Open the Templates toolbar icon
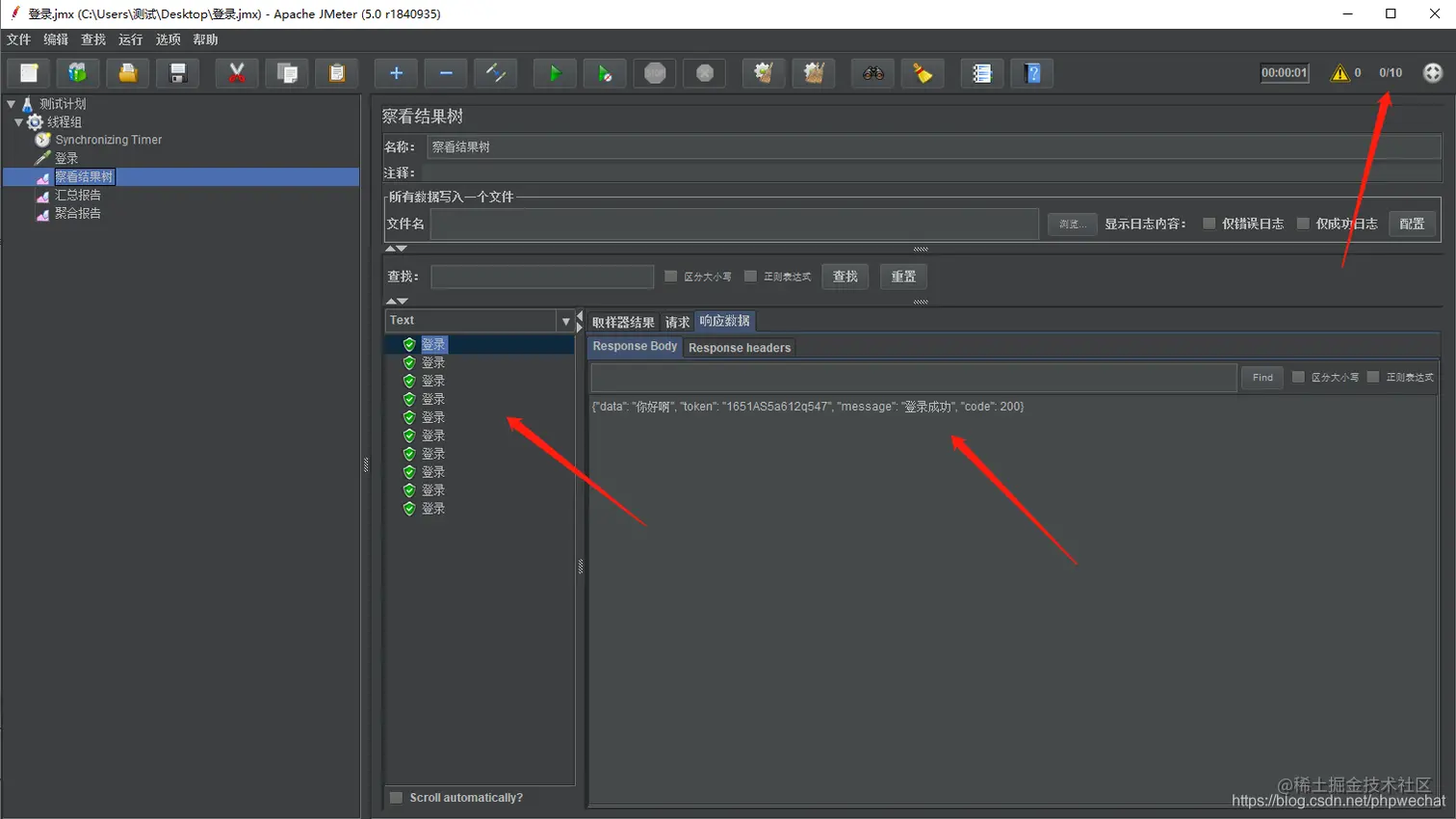1456x819 pixels. pos(78,73)
